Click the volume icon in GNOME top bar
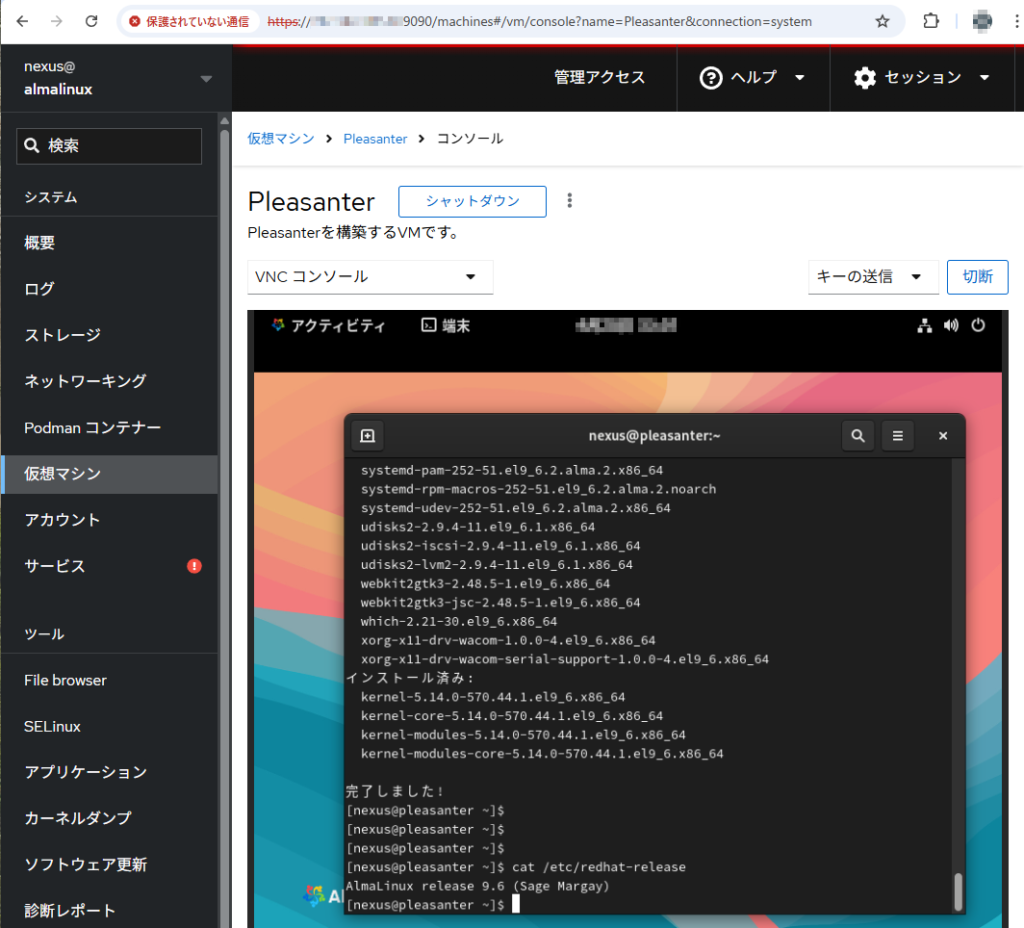The height and width of the screenshot is (928, 1024). click(x=951, y=325)
